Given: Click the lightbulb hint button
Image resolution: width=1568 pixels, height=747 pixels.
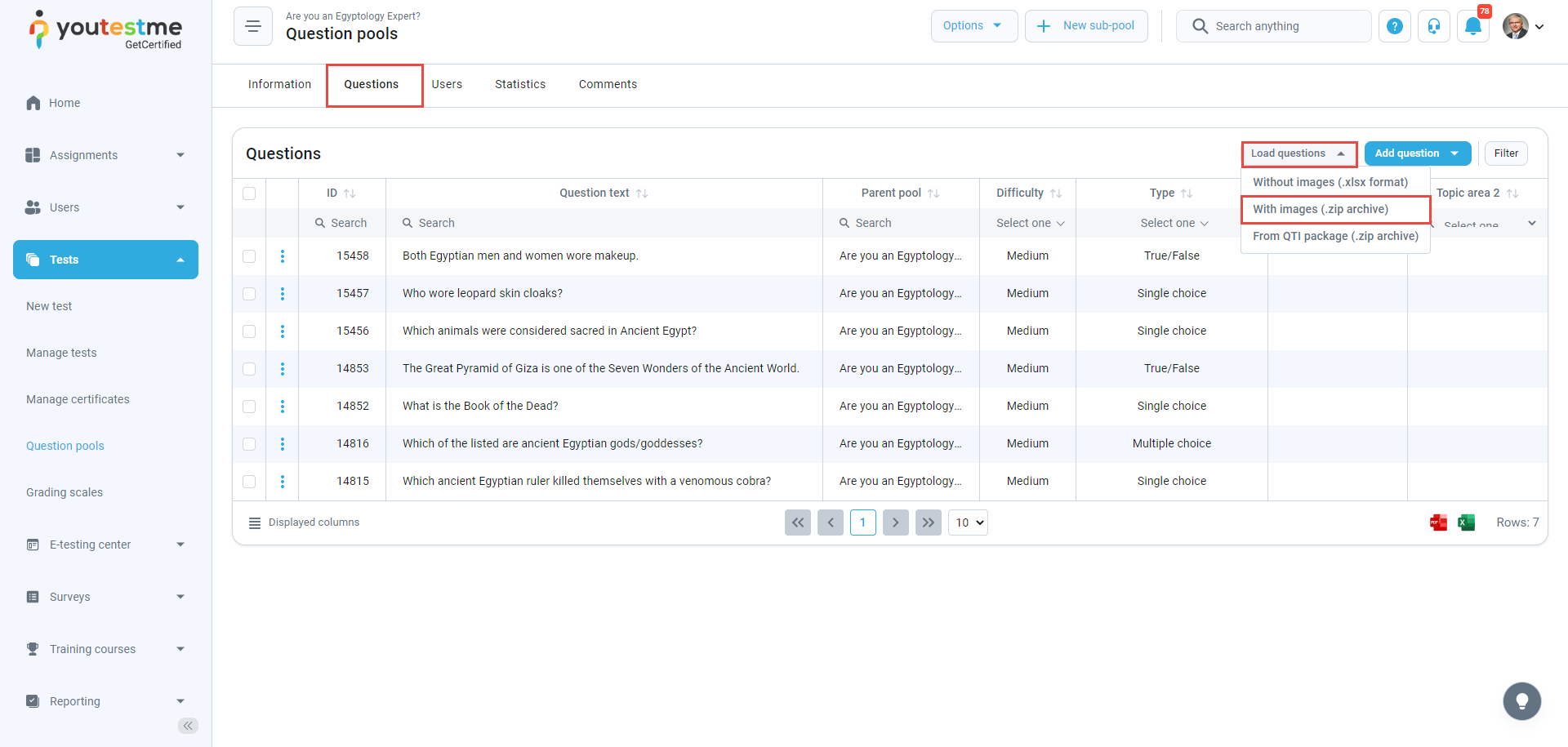Looking at the screenshot, I should [x=1521, y=700].
